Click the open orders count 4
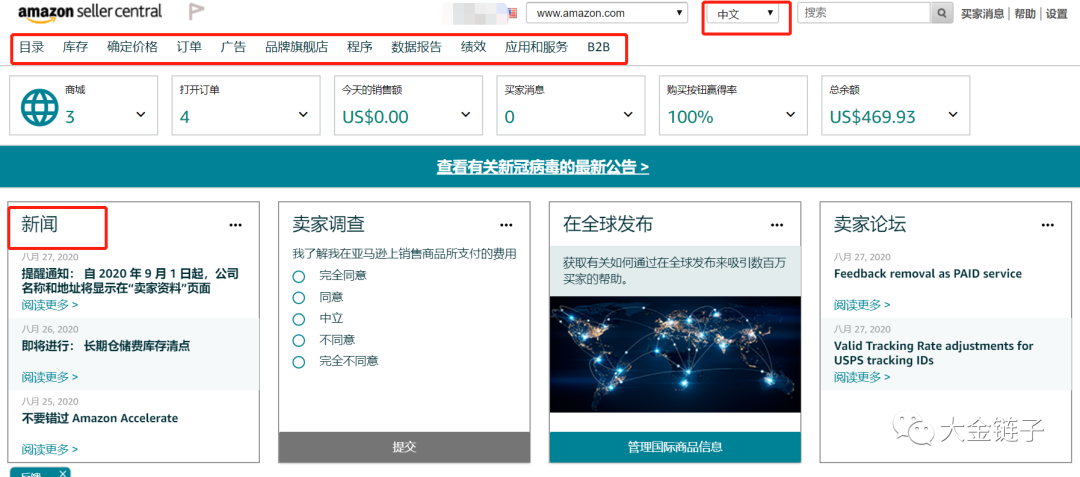This screenshot has width=1080, height=477. click(x=185, y=117)
